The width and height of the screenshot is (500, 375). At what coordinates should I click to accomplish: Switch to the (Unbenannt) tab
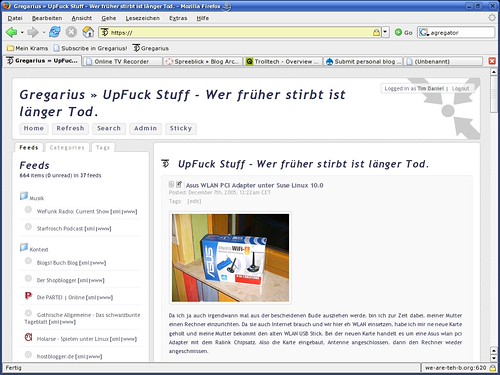443,61
